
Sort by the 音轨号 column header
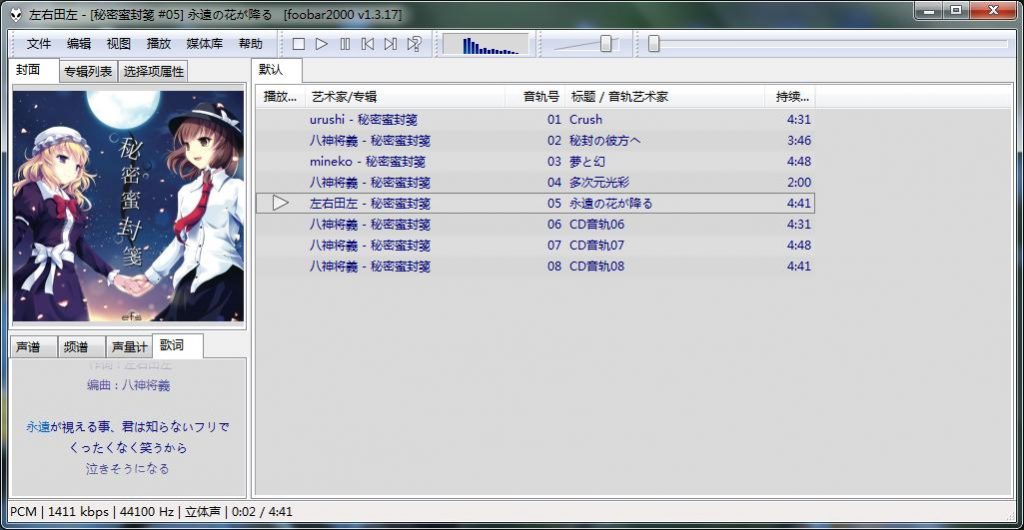(x=535, y=97)
